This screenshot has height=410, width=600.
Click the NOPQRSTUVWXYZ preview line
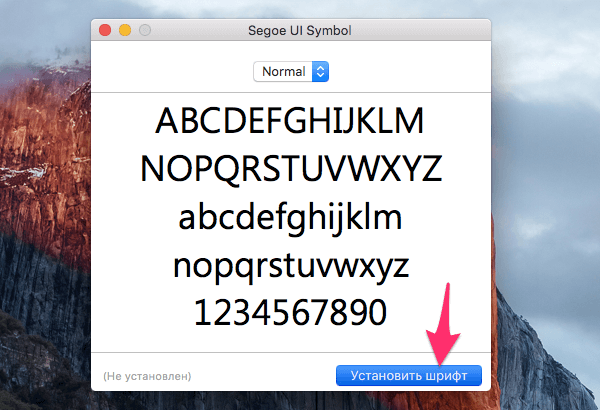point(291,169)
